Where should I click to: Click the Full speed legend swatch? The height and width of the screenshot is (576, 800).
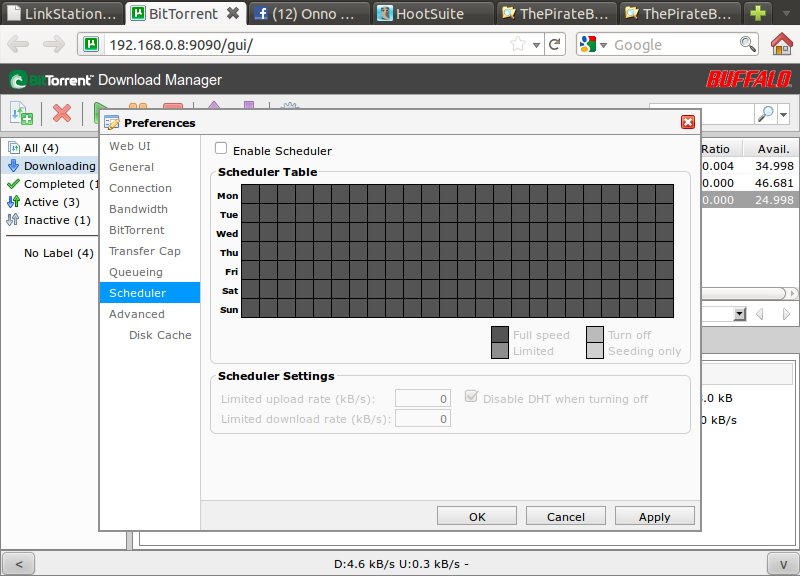click(499, 335)
